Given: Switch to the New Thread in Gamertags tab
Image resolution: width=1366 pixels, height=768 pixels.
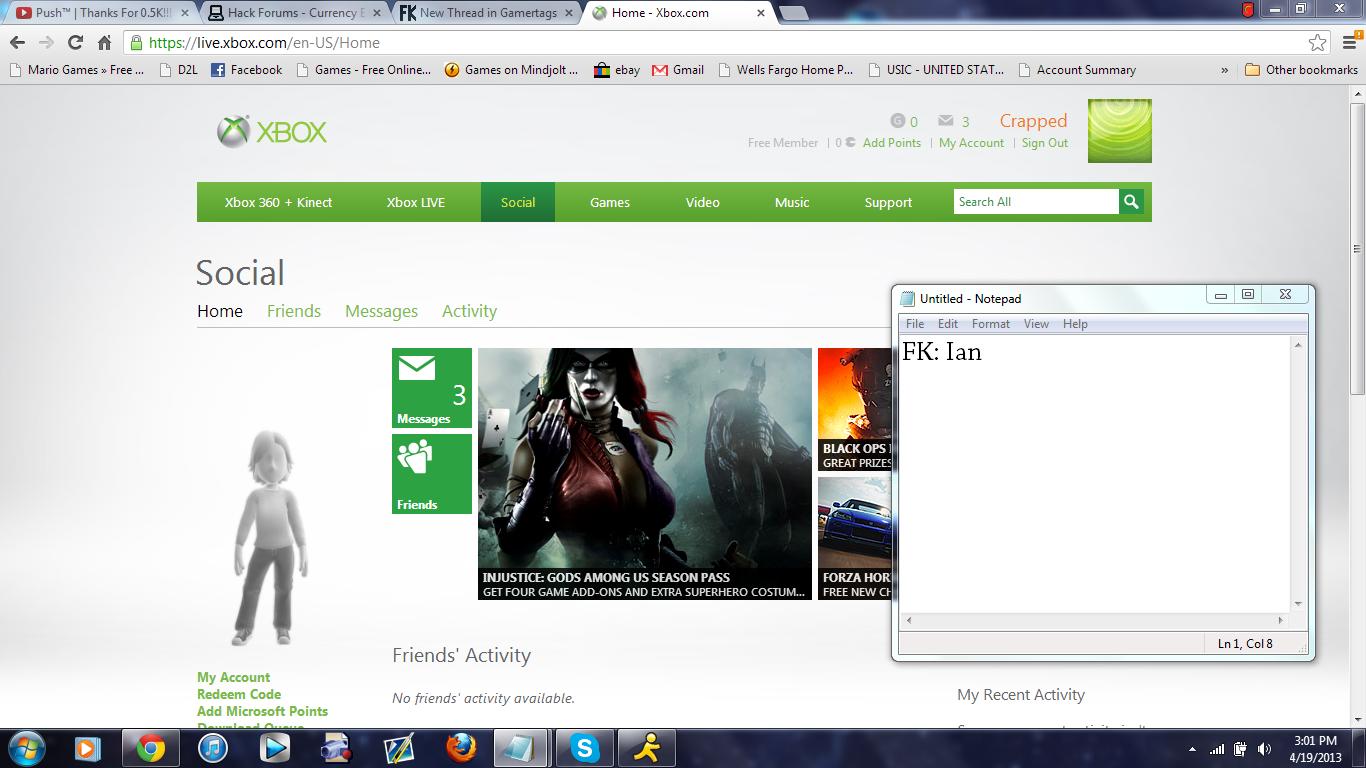Looking at the screenshot, I should coord(484,13).
